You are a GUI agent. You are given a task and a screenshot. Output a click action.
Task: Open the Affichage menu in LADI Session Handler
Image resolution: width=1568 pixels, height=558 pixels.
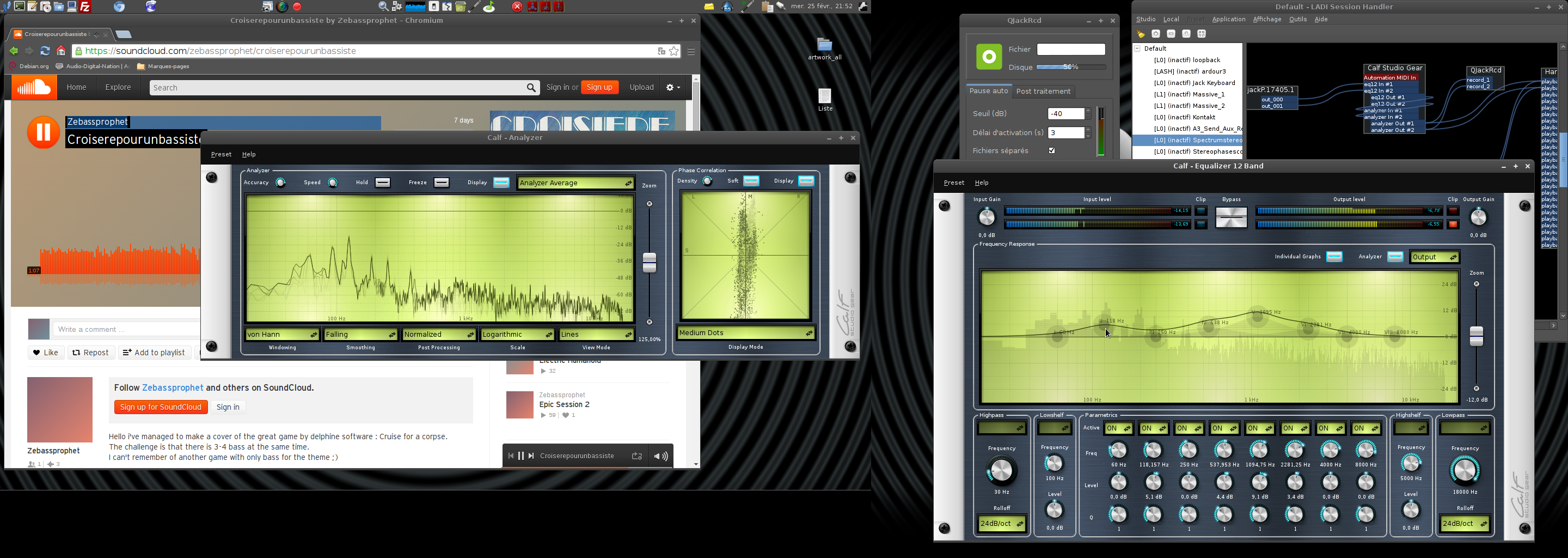pos(1267,20)
